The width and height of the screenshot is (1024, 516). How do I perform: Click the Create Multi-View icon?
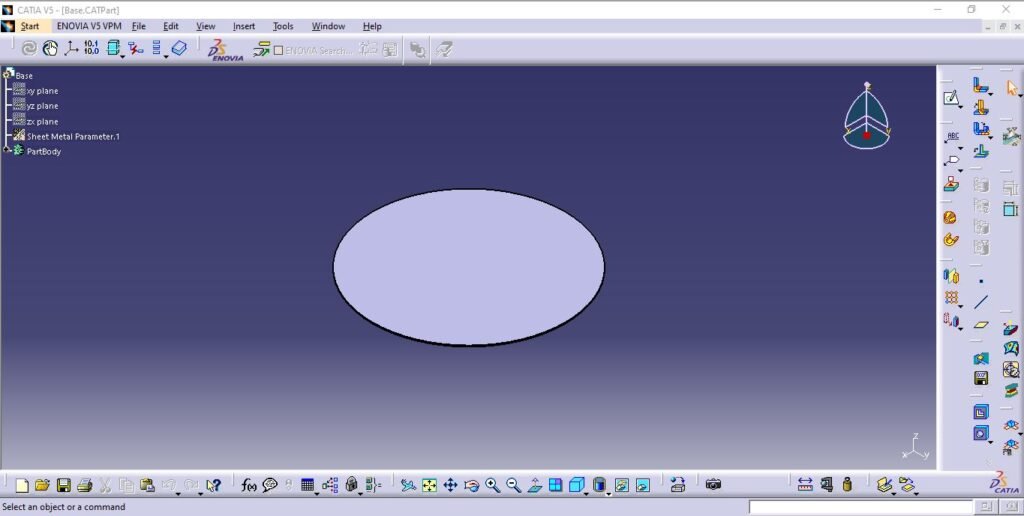point(555,485)
